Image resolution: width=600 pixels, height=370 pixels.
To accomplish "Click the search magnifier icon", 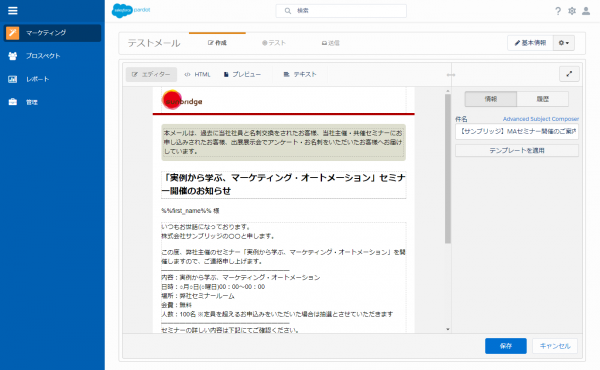I will [x=288, y=11].
